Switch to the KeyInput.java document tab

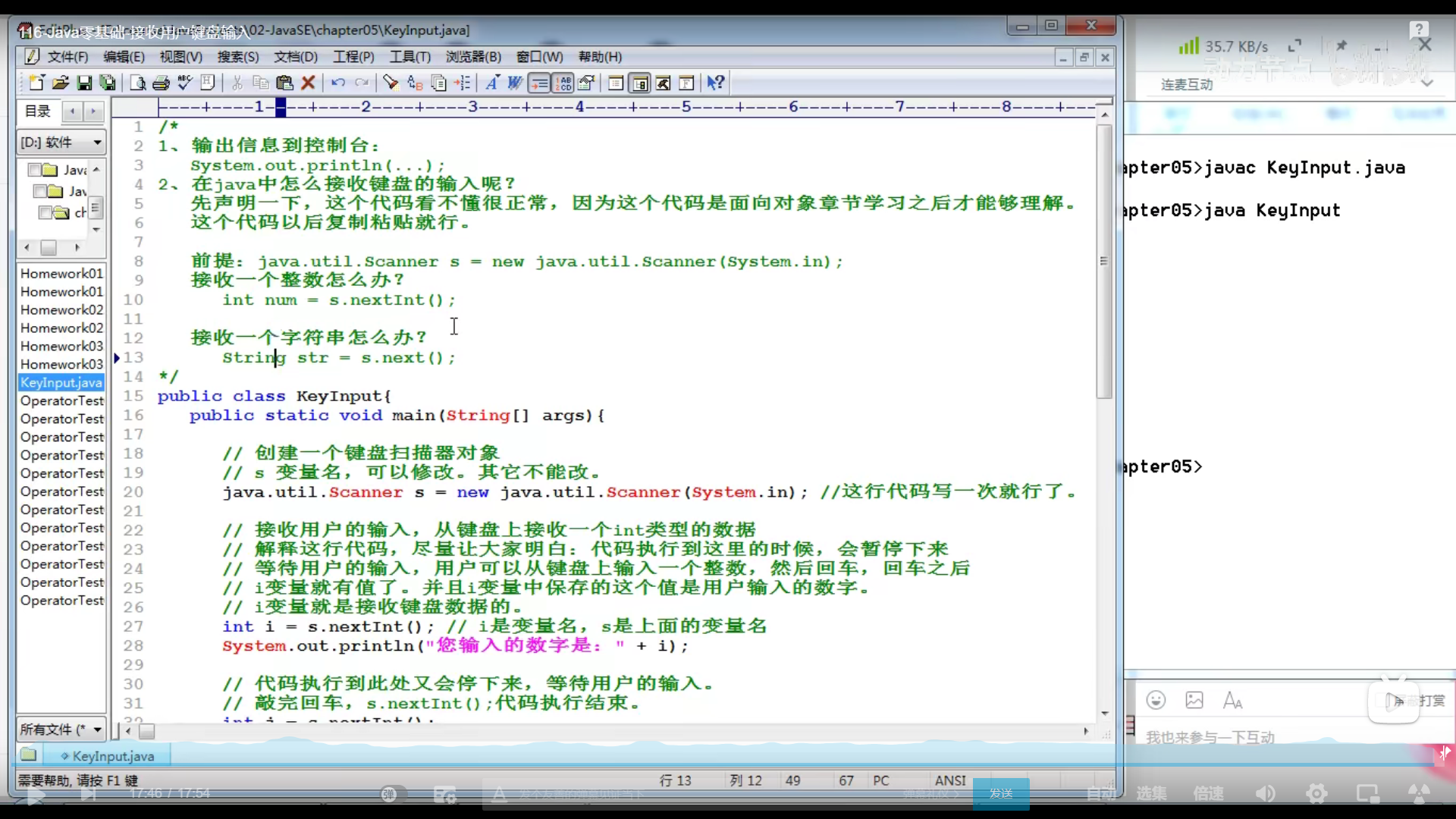112,756
